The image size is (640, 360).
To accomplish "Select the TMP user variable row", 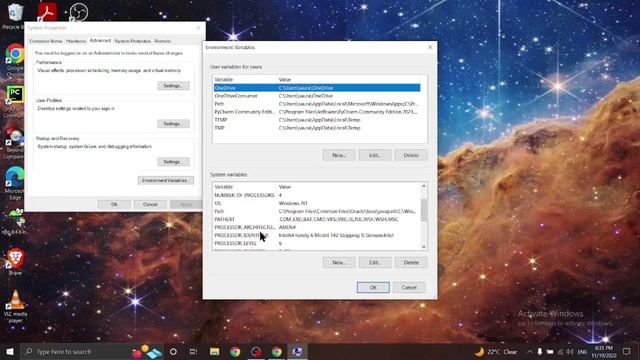I will [317, 128].
